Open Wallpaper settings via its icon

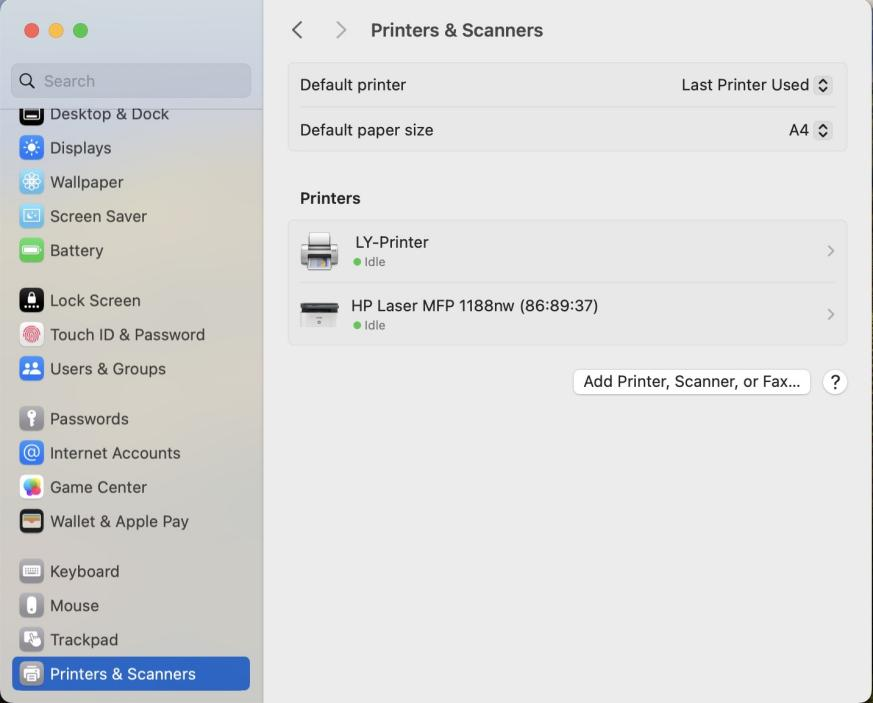point(32,182)
